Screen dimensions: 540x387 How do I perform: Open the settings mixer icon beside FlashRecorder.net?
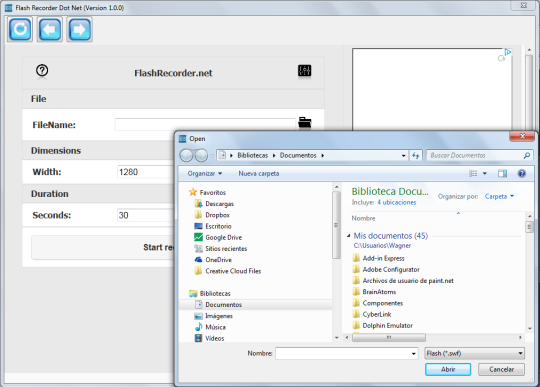(304, 71)
